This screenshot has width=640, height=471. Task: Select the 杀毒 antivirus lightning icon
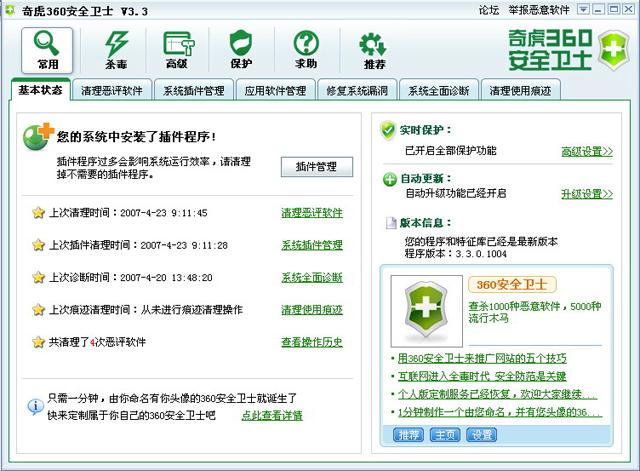116,49
